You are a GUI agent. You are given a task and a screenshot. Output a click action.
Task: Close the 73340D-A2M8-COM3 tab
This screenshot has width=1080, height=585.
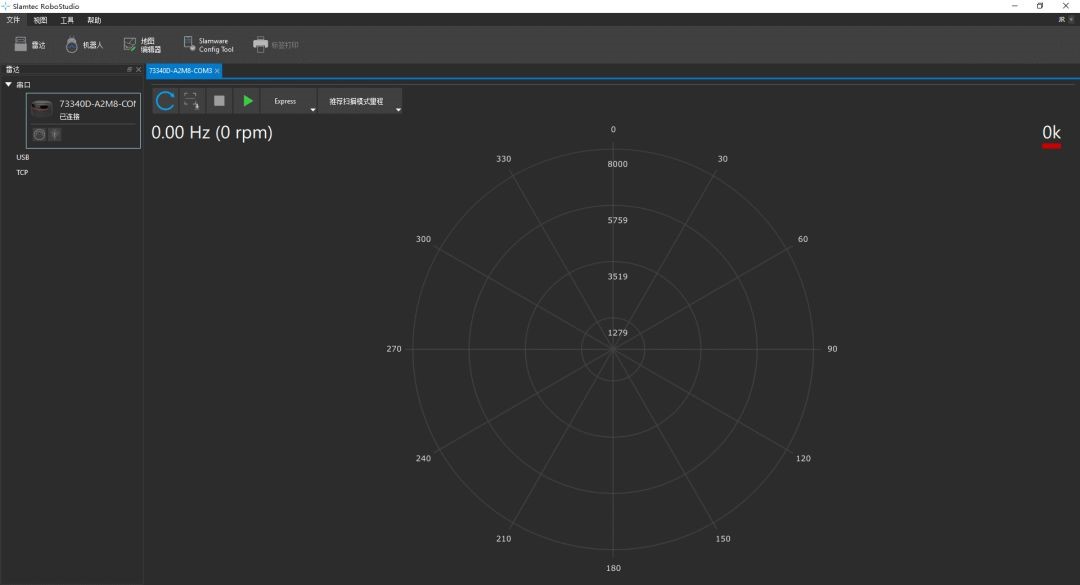[x=217, y=71]
